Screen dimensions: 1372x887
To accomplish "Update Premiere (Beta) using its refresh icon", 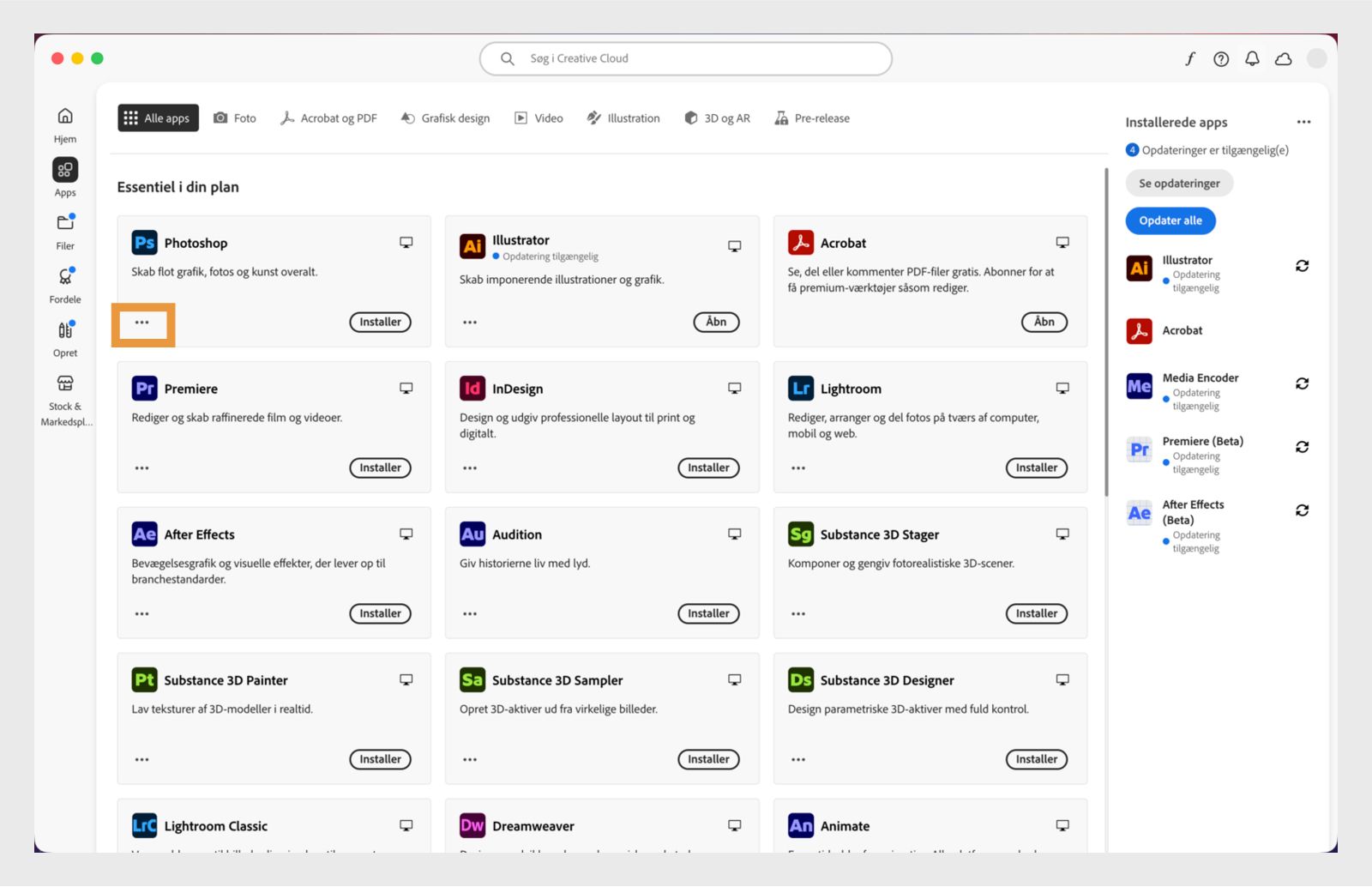I will pos(1302,447).
